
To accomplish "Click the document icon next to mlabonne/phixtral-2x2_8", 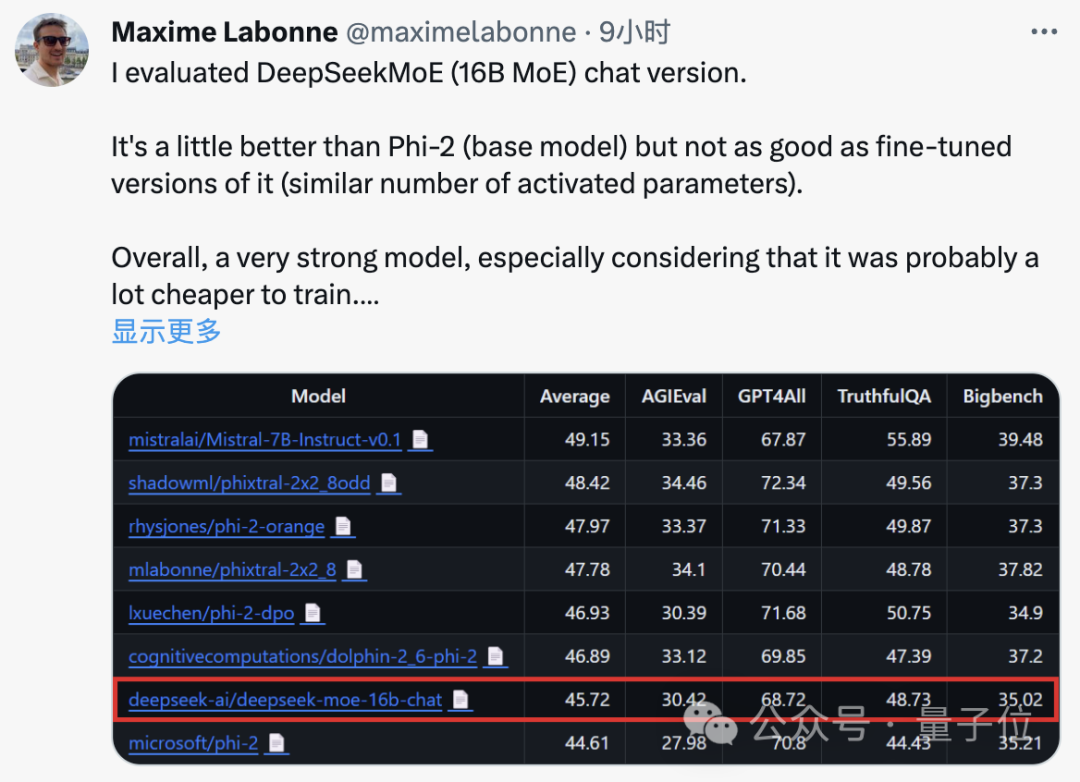I will (354, 570).
